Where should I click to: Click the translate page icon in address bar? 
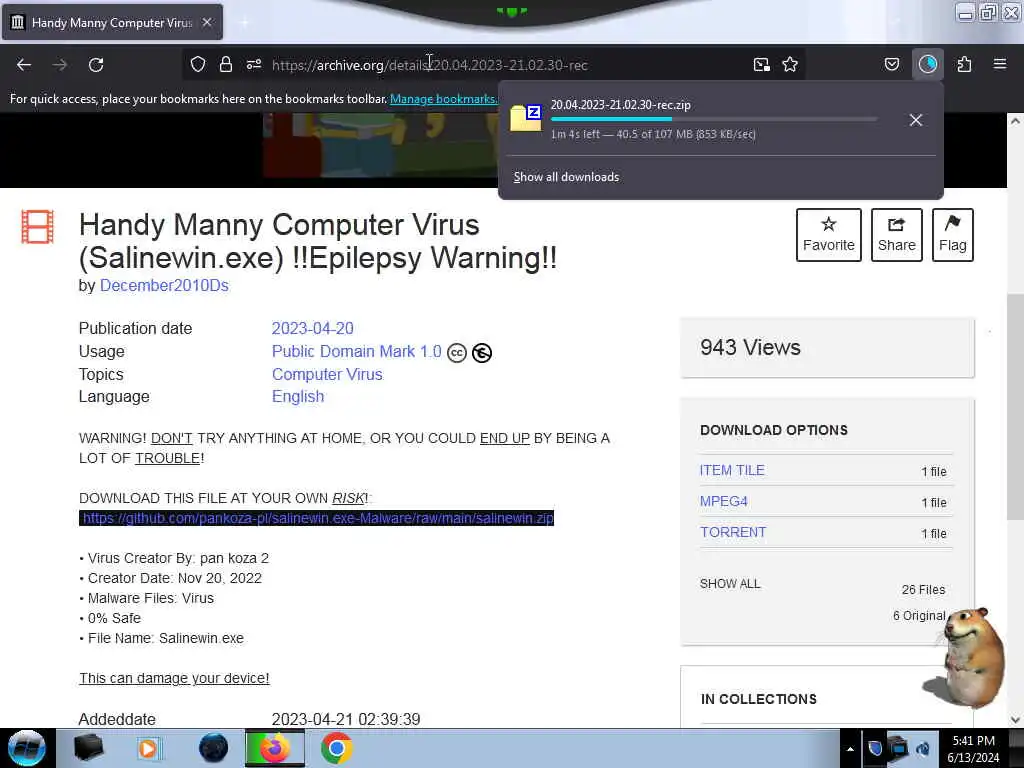point(761,65)
